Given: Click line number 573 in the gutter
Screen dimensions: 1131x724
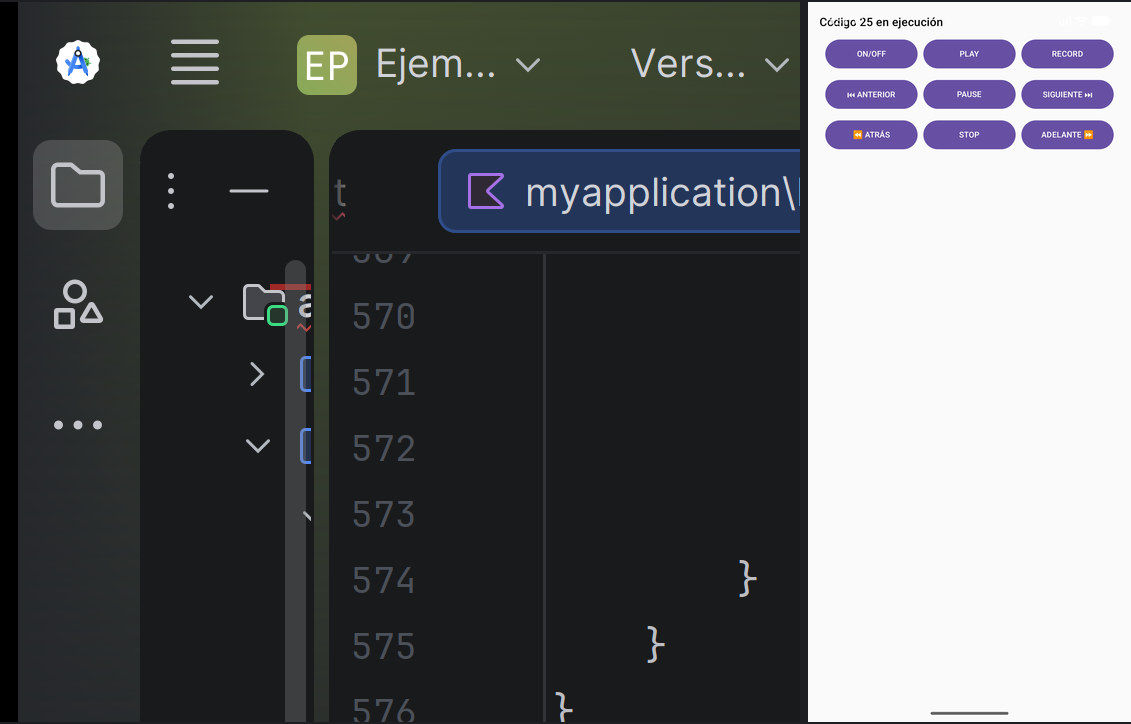Looking at the screenshot, I should [x=384, y=514].
